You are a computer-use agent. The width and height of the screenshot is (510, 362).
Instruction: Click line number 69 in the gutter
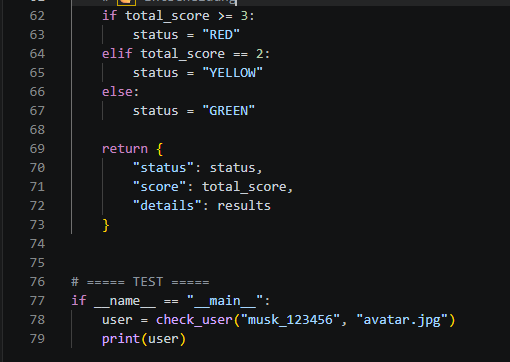click(x=37, y=149)
